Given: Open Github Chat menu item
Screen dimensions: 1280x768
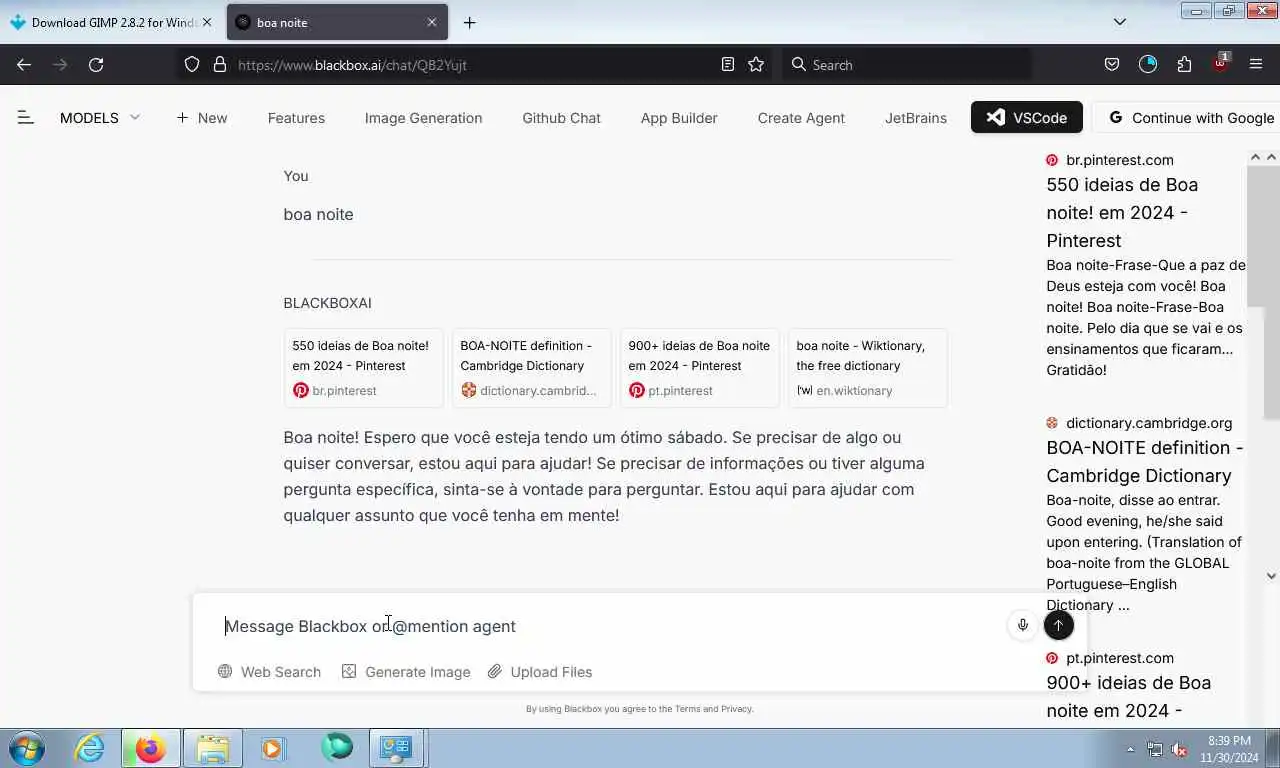Looking at the screenshot, I should tap(561, 117).
